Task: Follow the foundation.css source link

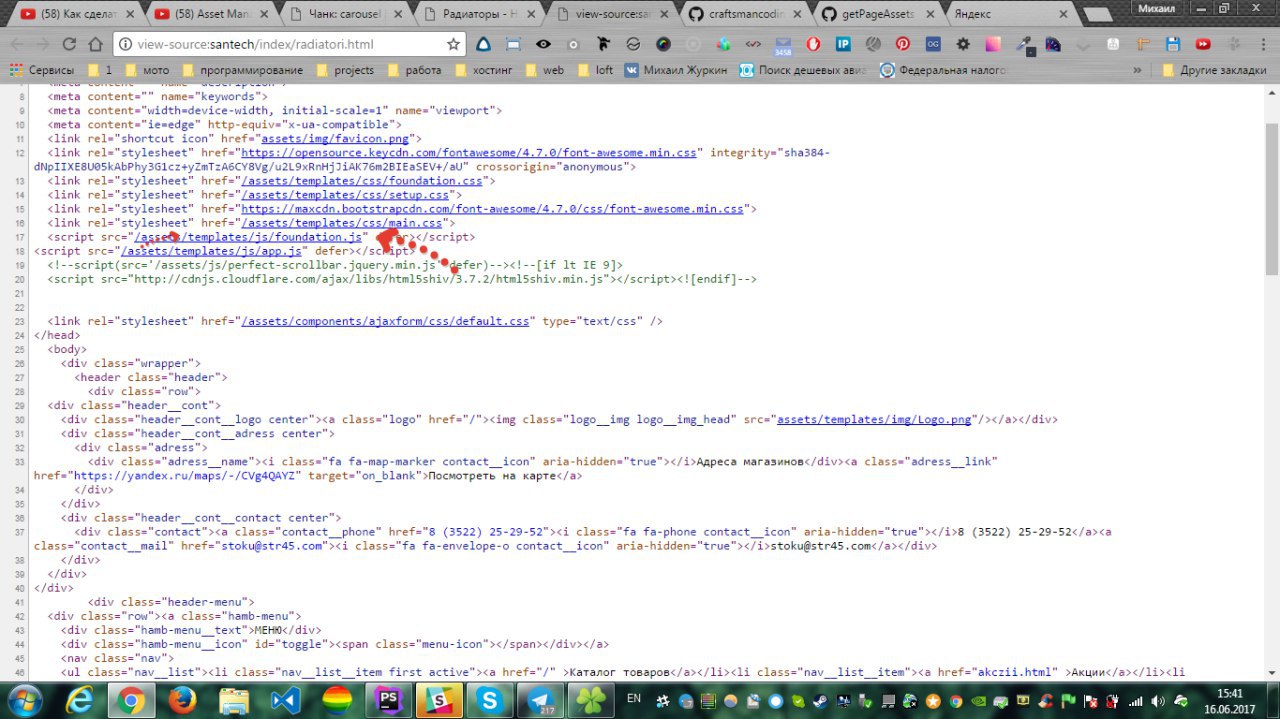Action: click(361, 181)
